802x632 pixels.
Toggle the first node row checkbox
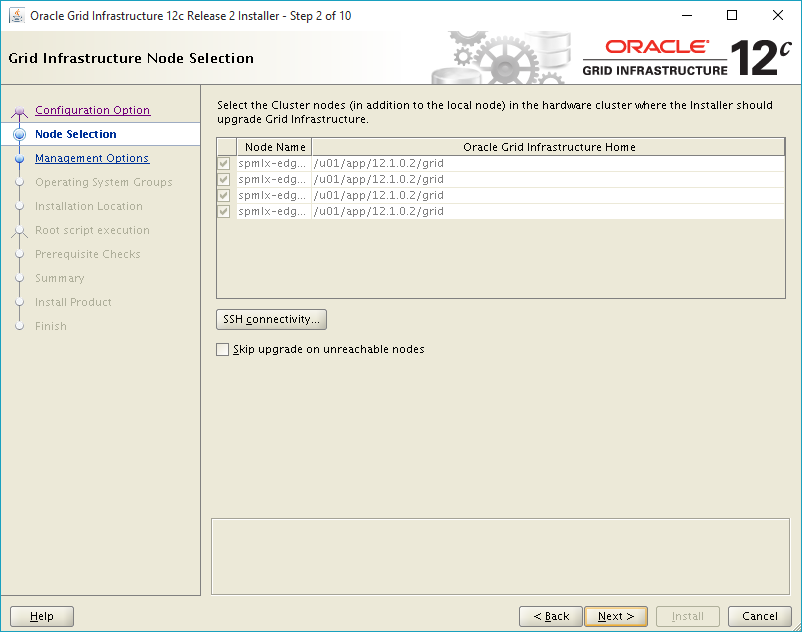click(224, 164)
